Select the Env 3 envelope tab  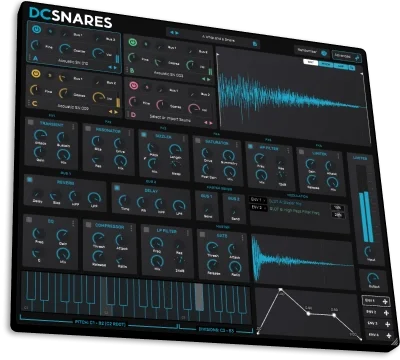tap(377, 323)
